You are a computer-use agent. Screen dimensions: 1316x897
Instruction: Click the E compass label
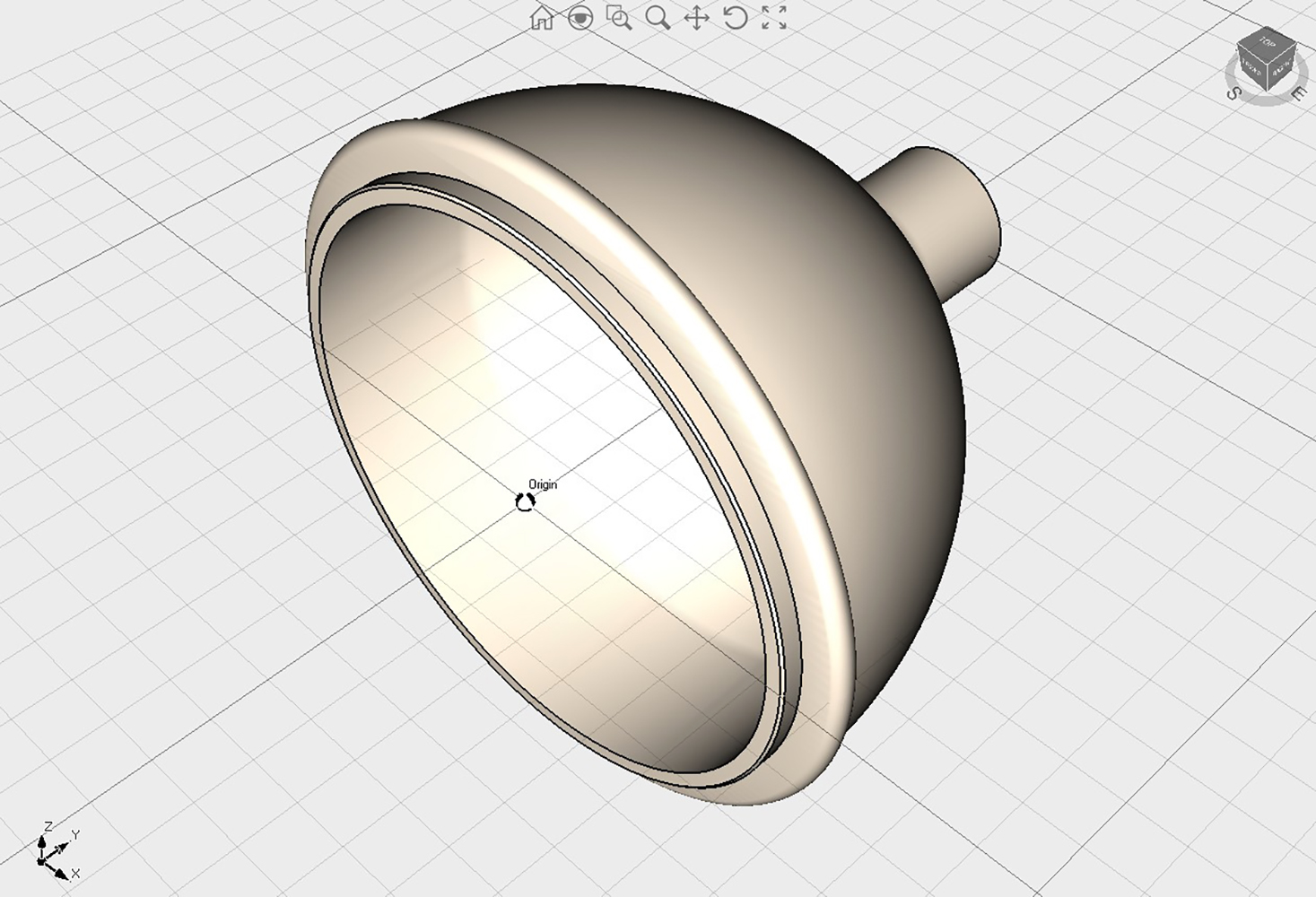[x=1298, y=93]
